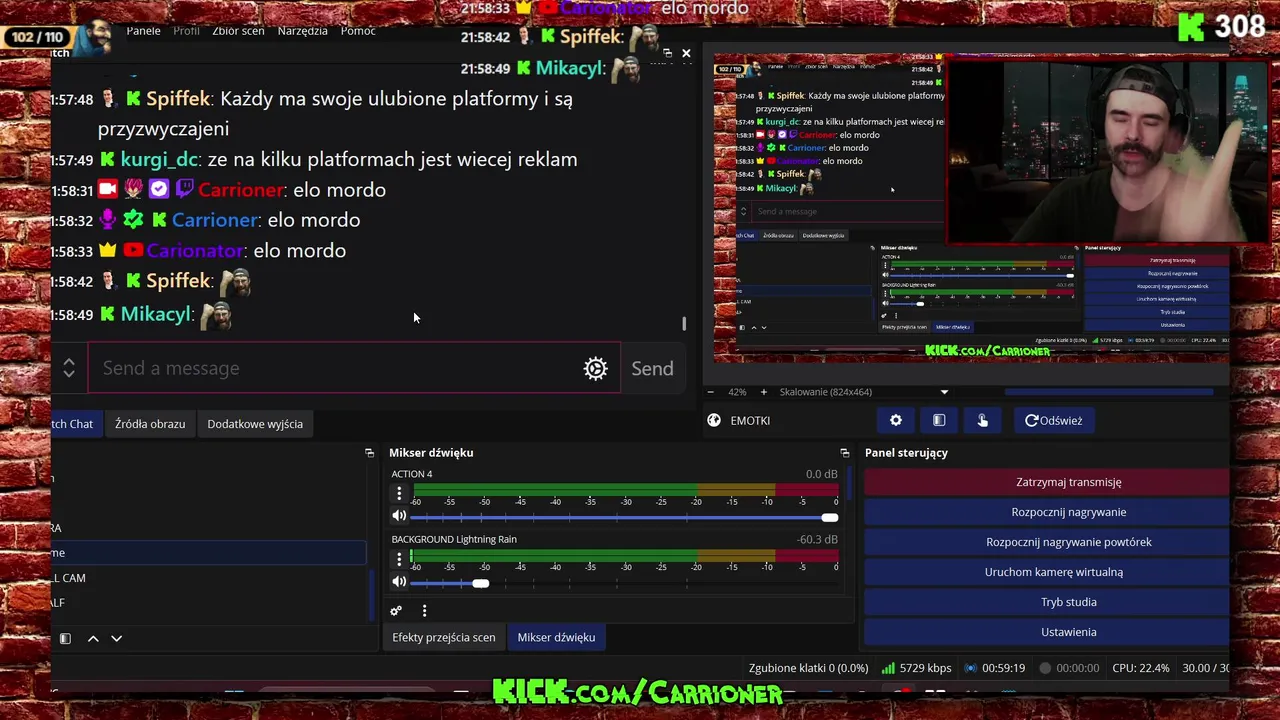Click Zatrzymaj transmisję to stop streaming
Screen dimensions: 1280x720
coord(1047,482)
